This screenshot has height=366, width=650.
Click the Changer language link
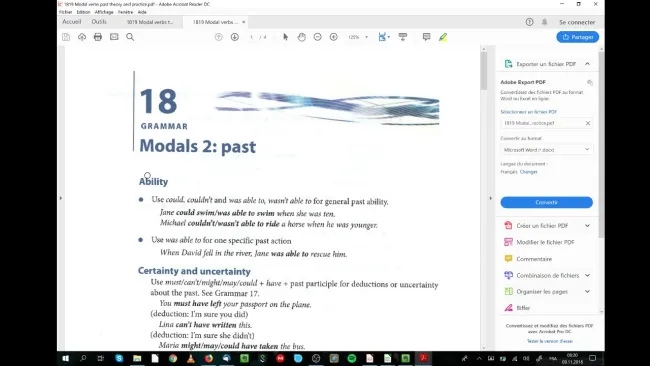[x=529, y=172]
